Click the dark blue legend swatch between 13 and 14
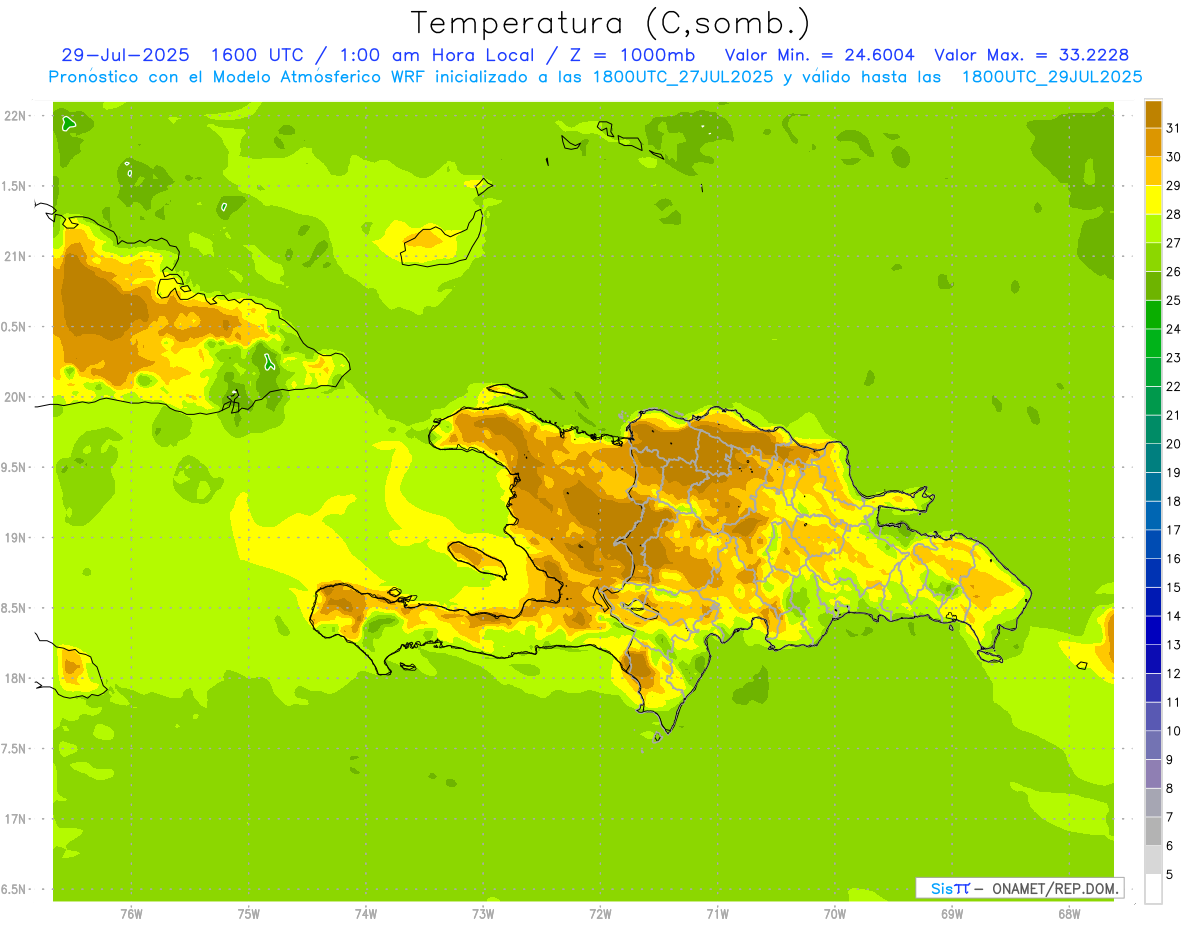 coord(1153,631)
